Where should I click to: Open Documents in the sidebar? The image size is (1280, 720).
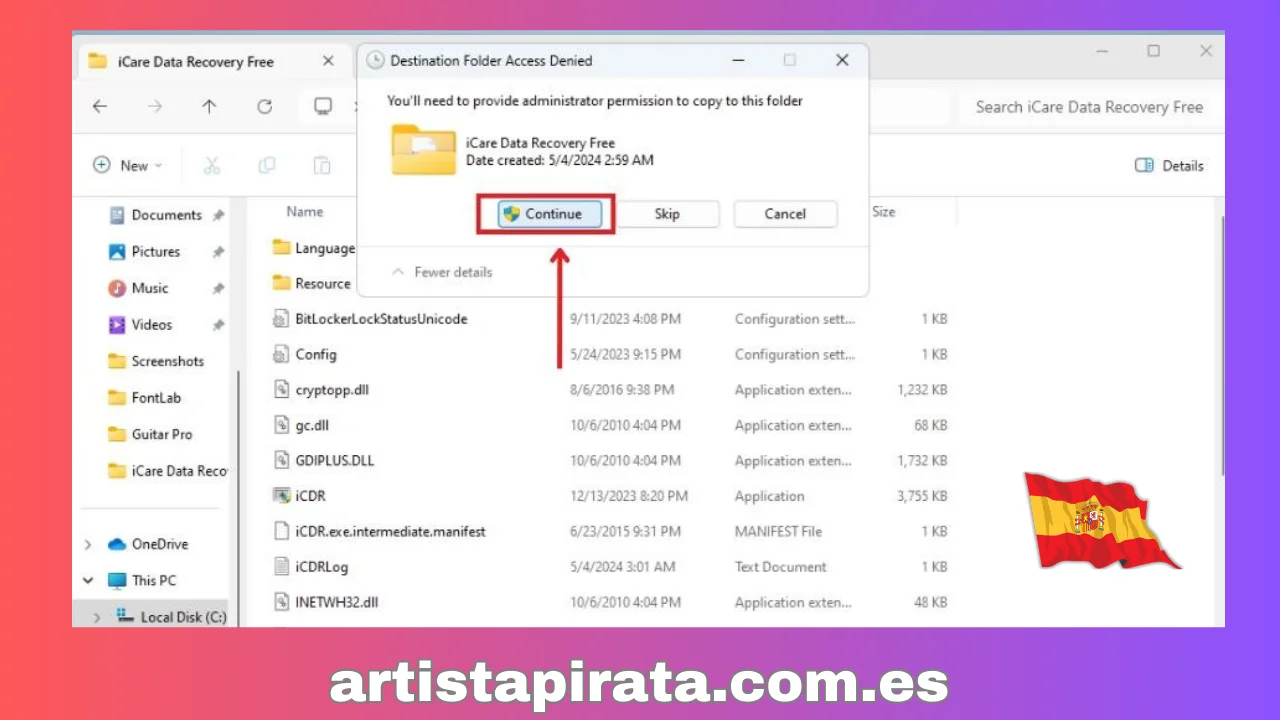166,215
